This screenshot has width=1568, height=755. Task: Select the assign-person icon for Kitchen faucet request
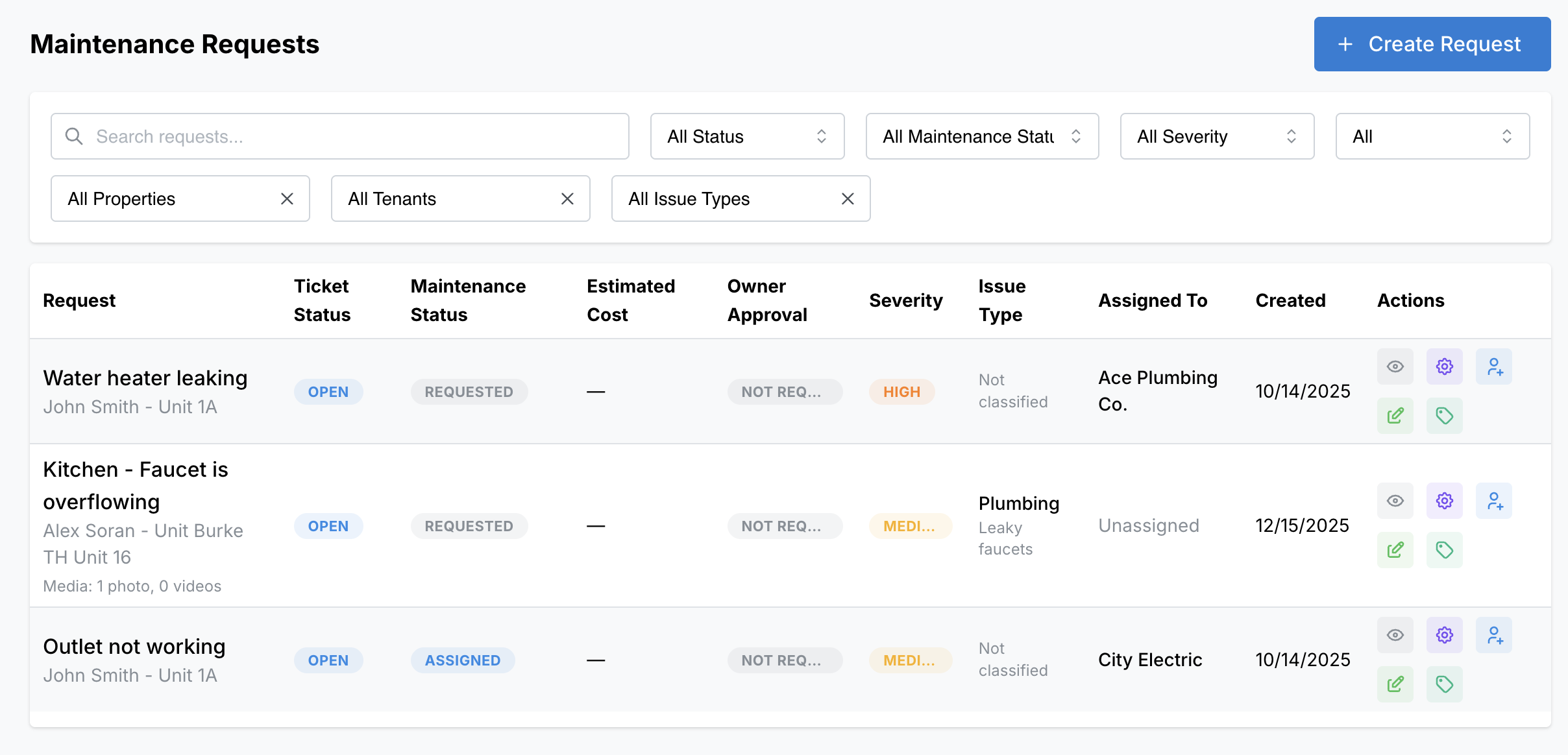point(1495,501)
